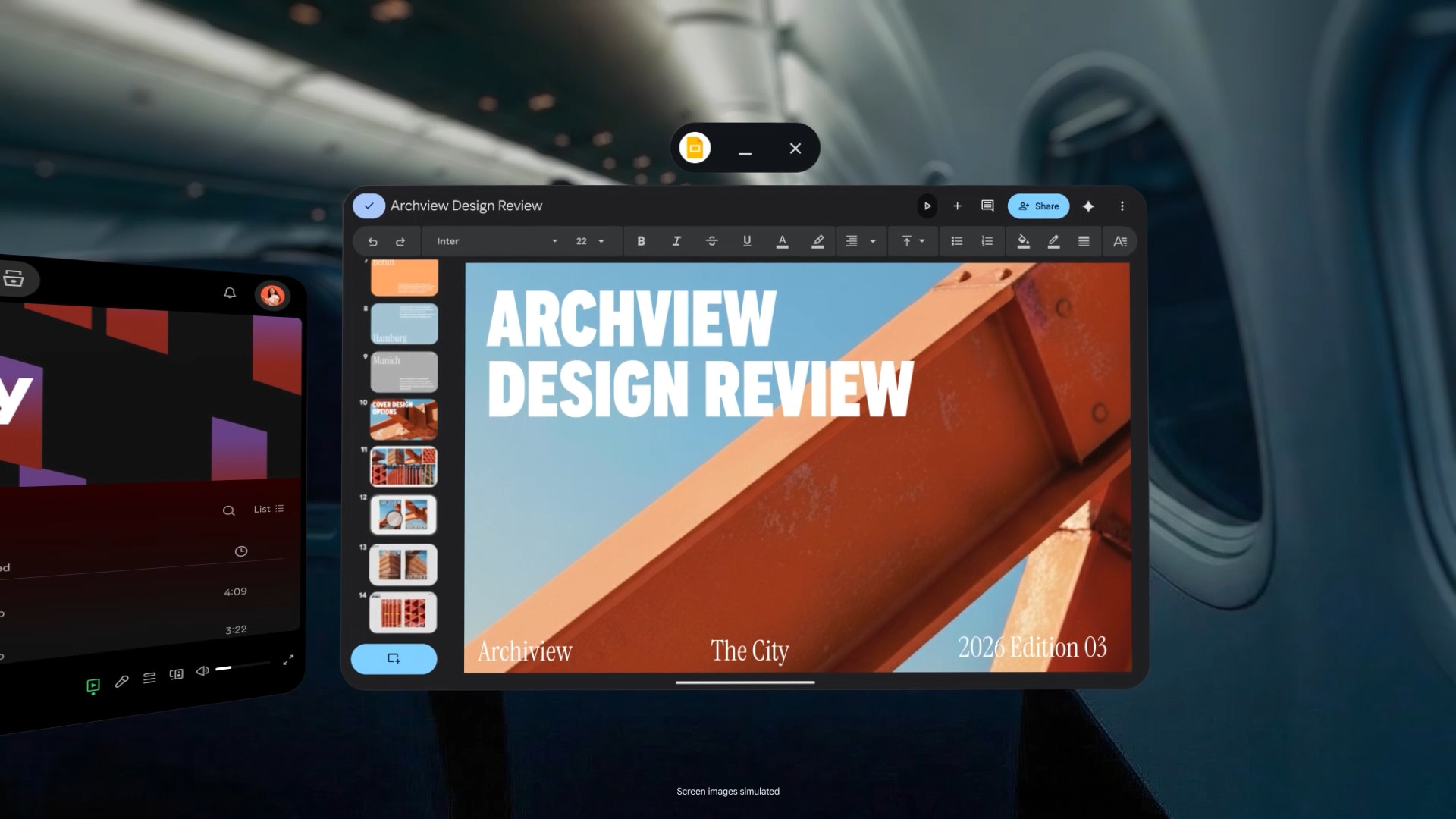This screenshot has height=819, width=1456.
Task: Adjust the music player volume slider
Action: (x=243, y=666)
